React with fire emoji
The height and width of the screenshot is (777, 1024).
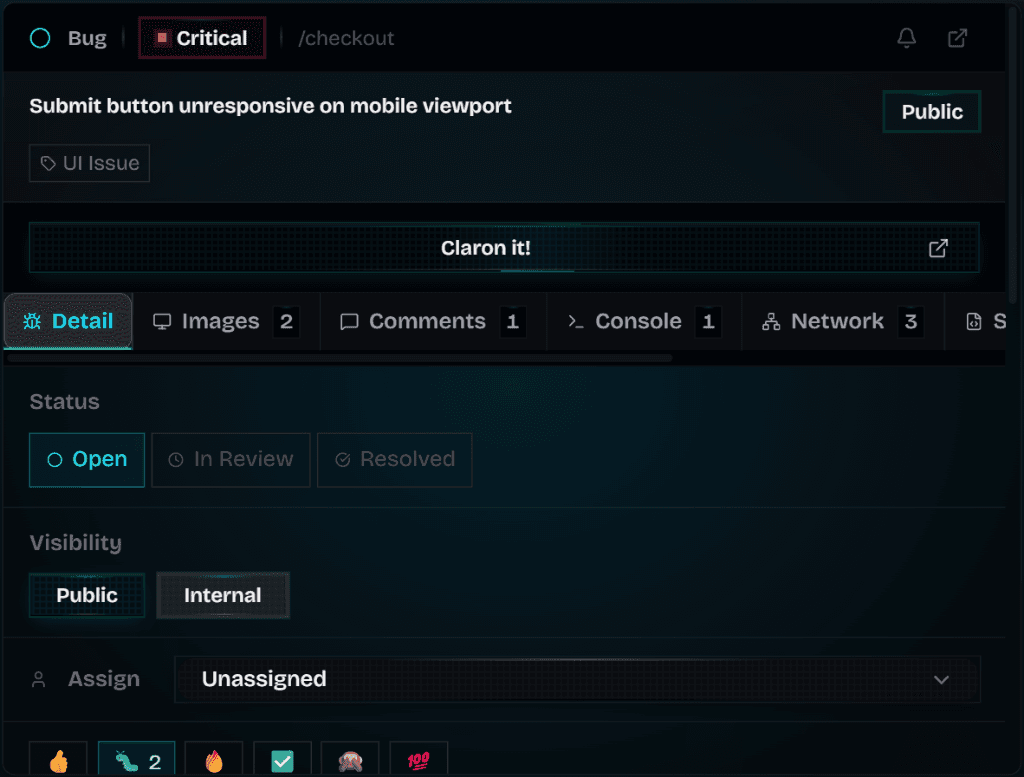[x=214, y=760]
